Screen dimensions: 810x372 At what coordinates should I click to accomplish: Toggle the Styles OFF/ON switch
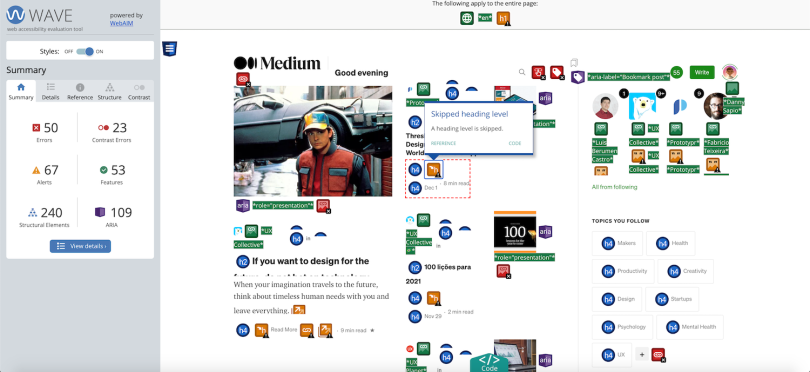point(85,51)
